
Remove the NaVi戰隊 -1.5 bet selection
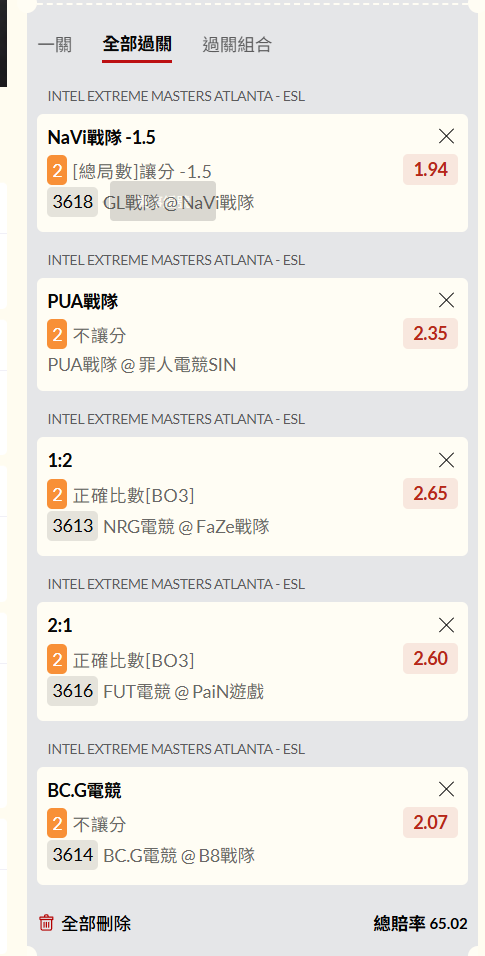[x=447, y=137]
